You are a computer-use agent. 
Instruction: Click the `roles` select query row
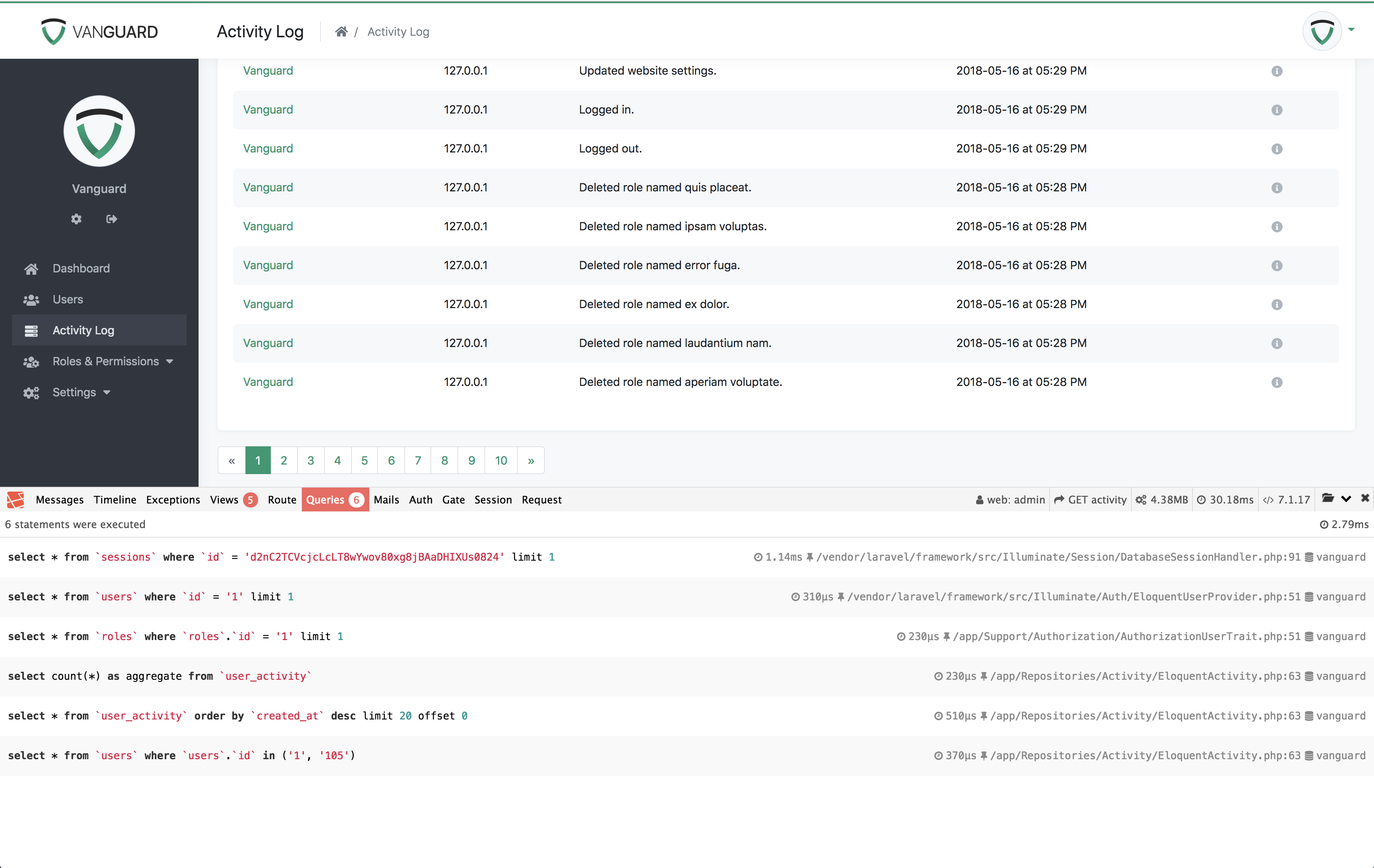[x=687, y=636]
